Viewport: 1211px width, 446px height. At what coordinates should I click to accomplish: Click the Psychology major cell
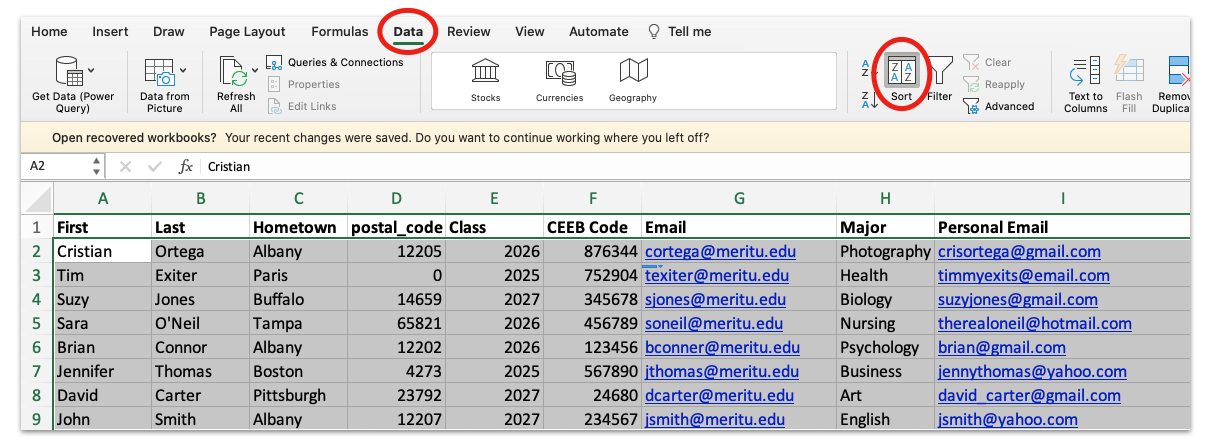[886, 347]
